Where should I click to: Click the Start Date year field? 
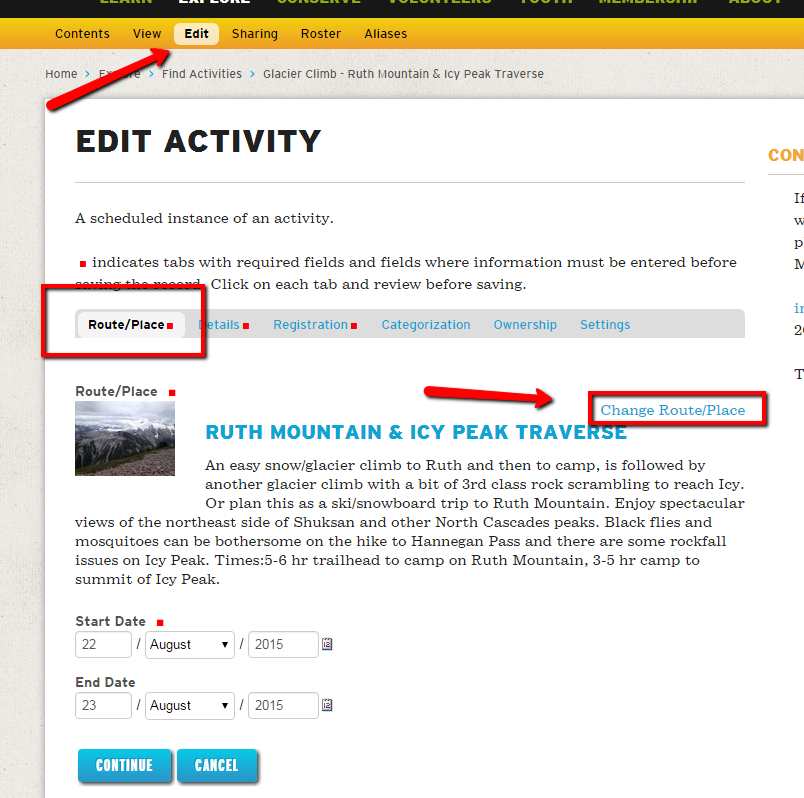click(282, 645)
